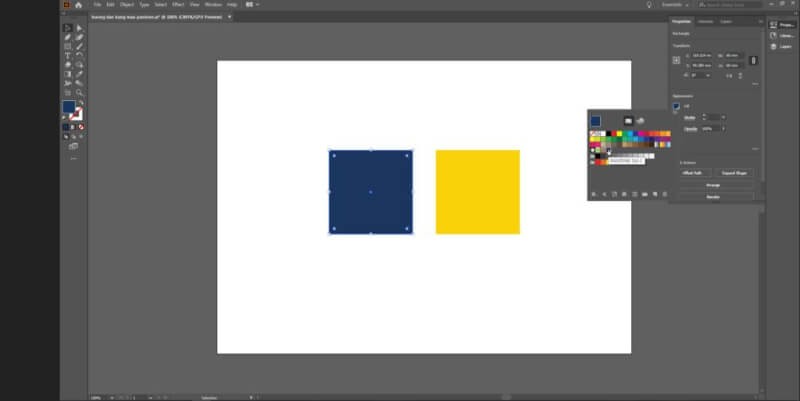Open the Object menu

point(127,5)
